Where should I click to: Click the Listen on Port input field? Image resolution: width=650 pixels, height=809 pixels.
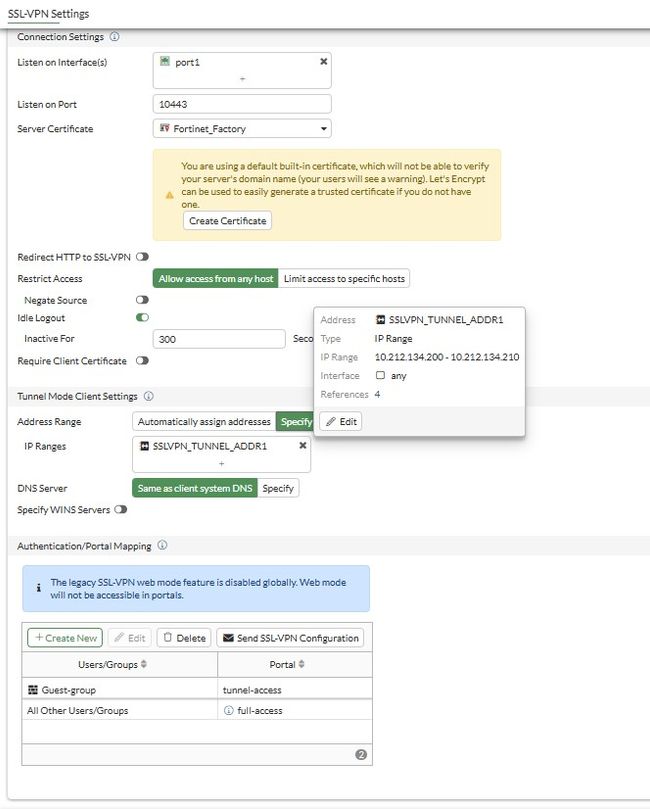(x=243, y=103)
